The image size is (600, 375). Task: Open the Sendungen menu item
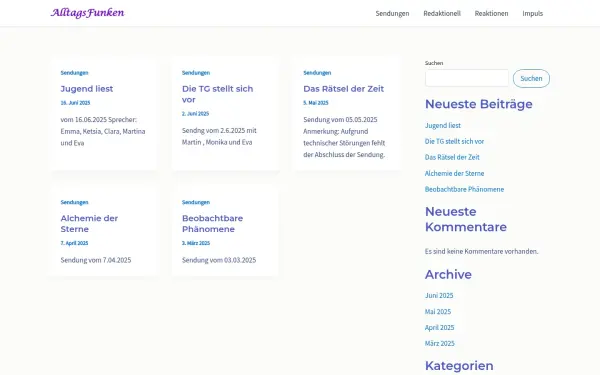click(x=392, y=13)
